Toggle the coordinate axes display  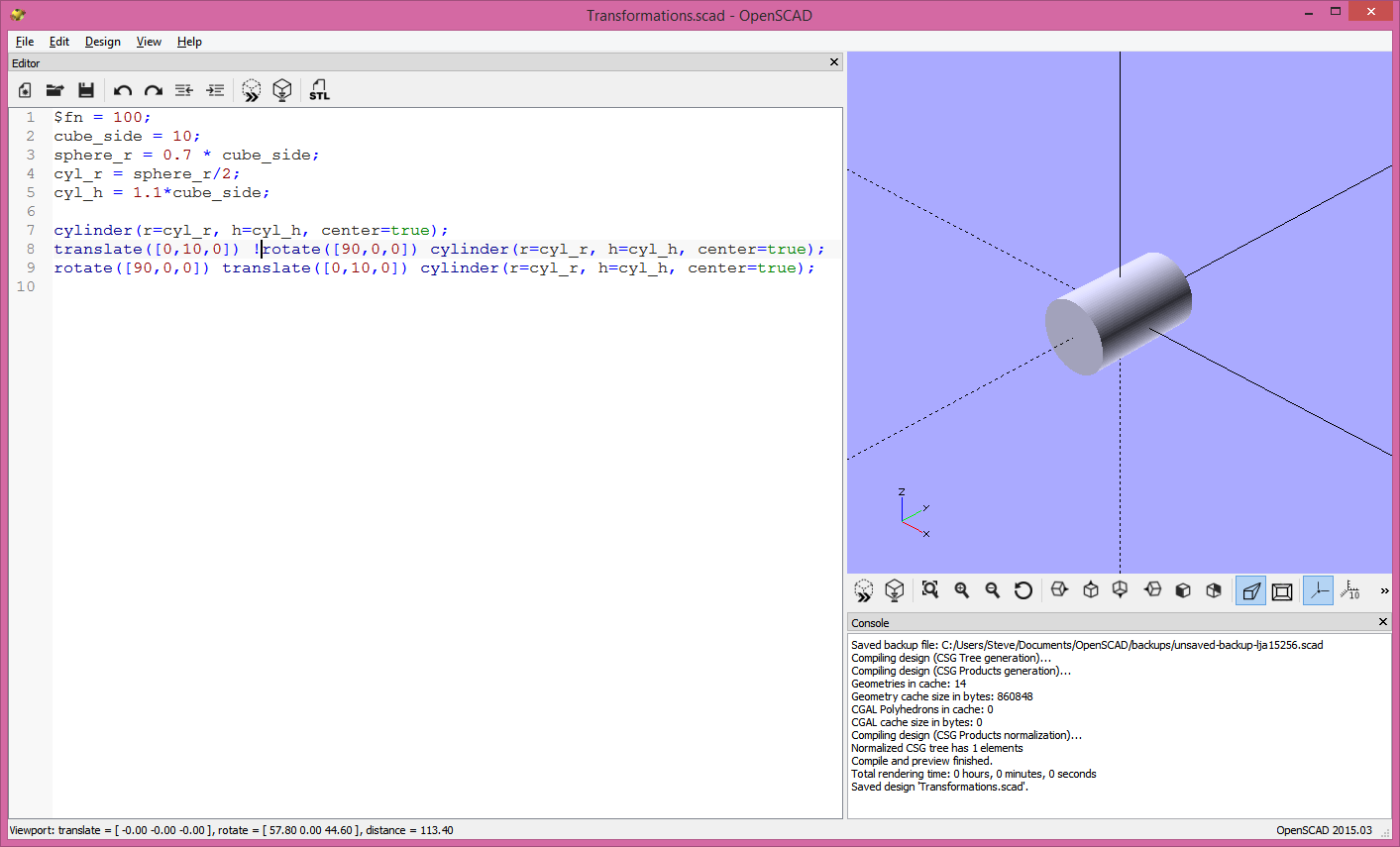[x=1318, y=589]
